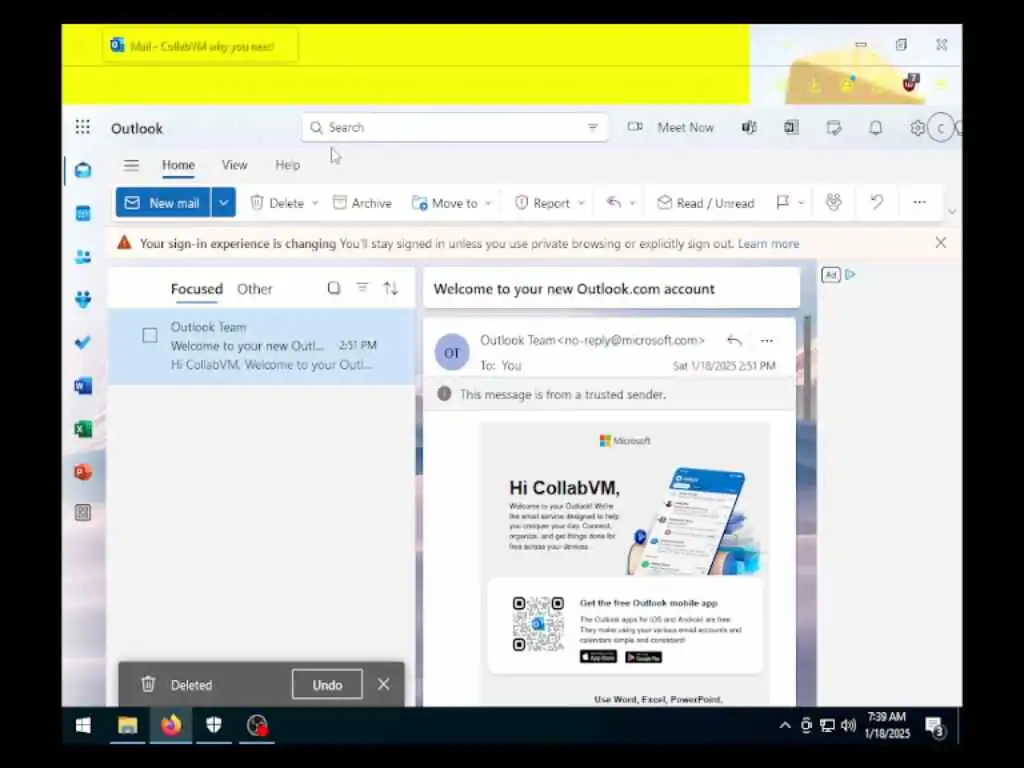This screenshot has width=1024, height=768.
Task: Click the Archive button
Action: [362, 203]
